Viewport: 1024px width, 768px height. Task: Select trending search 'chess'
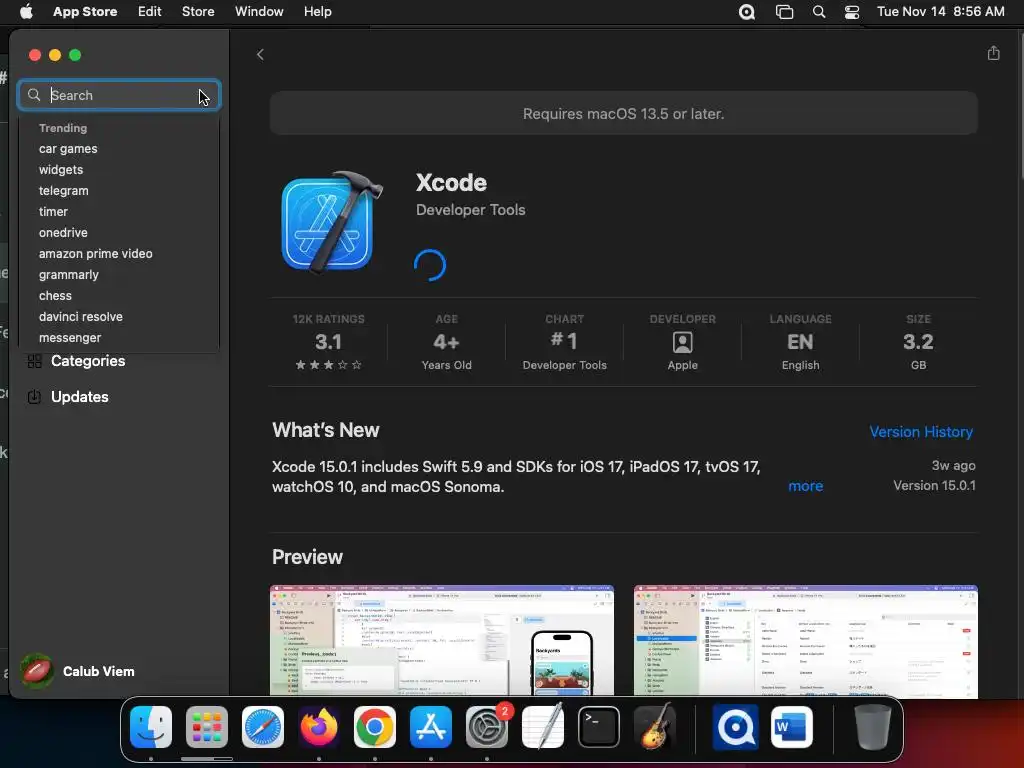coord(55,296)
